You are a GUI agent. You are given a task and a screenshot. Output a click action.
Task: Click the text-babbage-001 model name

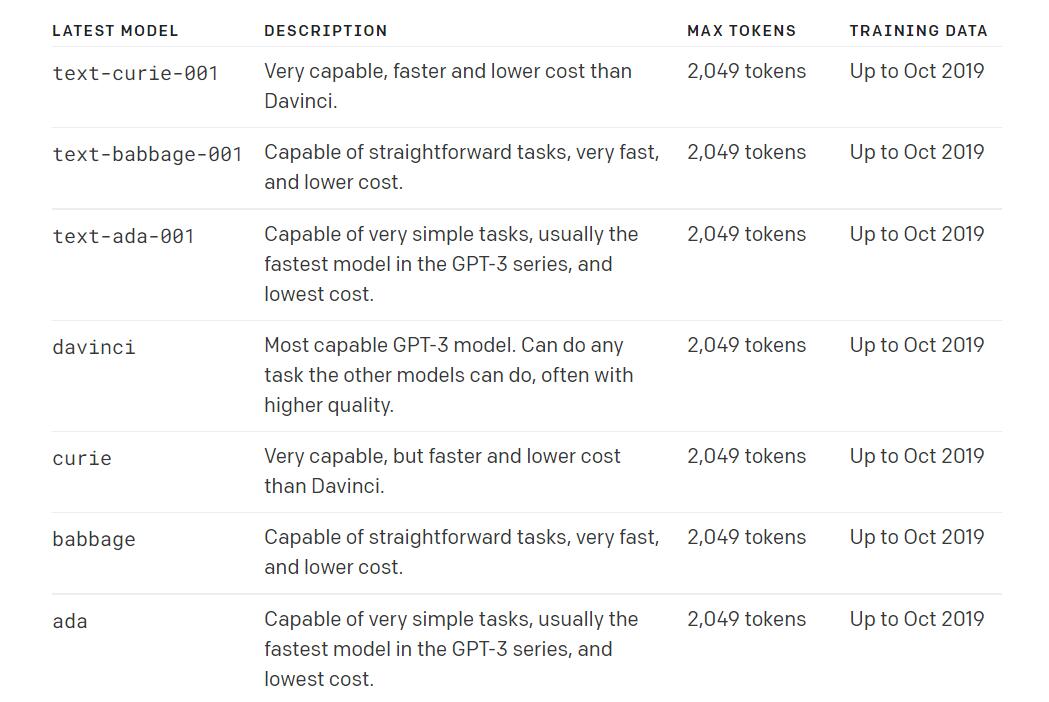[x=147, y=154]
